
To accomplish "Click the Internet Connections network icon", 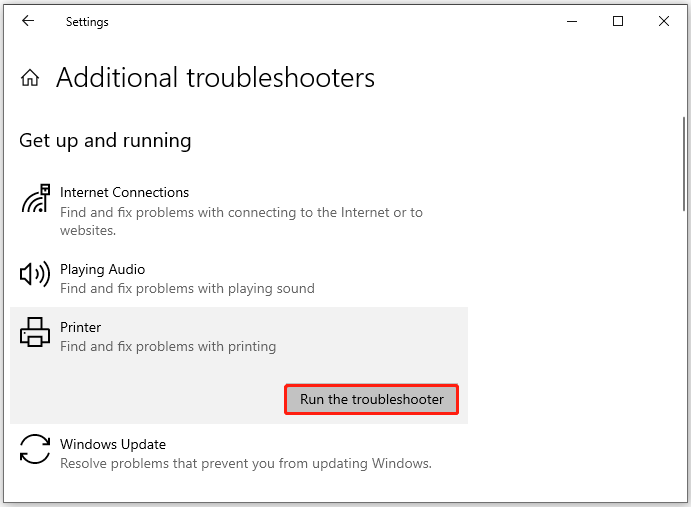I will click(x=36, y=198).
